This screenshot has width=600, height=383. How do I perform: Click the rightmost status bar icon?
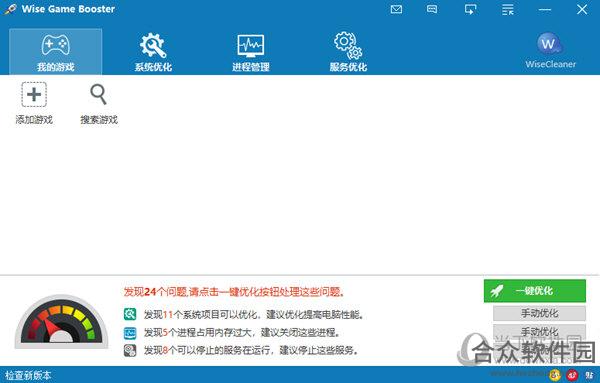(x=589, y=375)
